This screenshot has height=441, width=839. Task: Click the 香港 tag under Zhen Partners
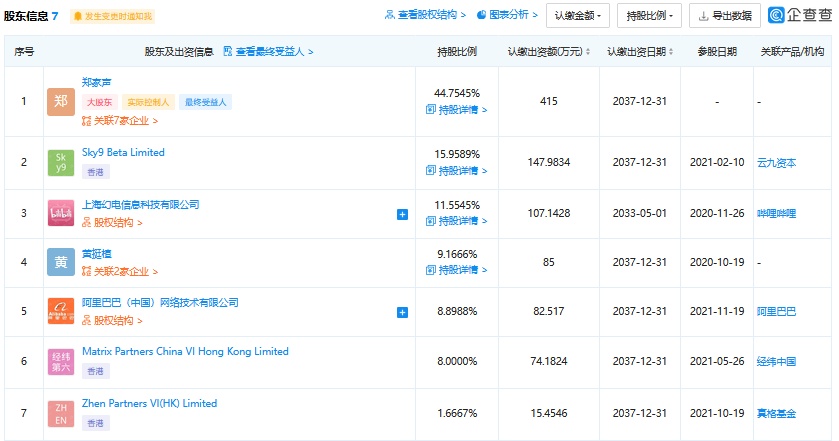click(95, 423)
